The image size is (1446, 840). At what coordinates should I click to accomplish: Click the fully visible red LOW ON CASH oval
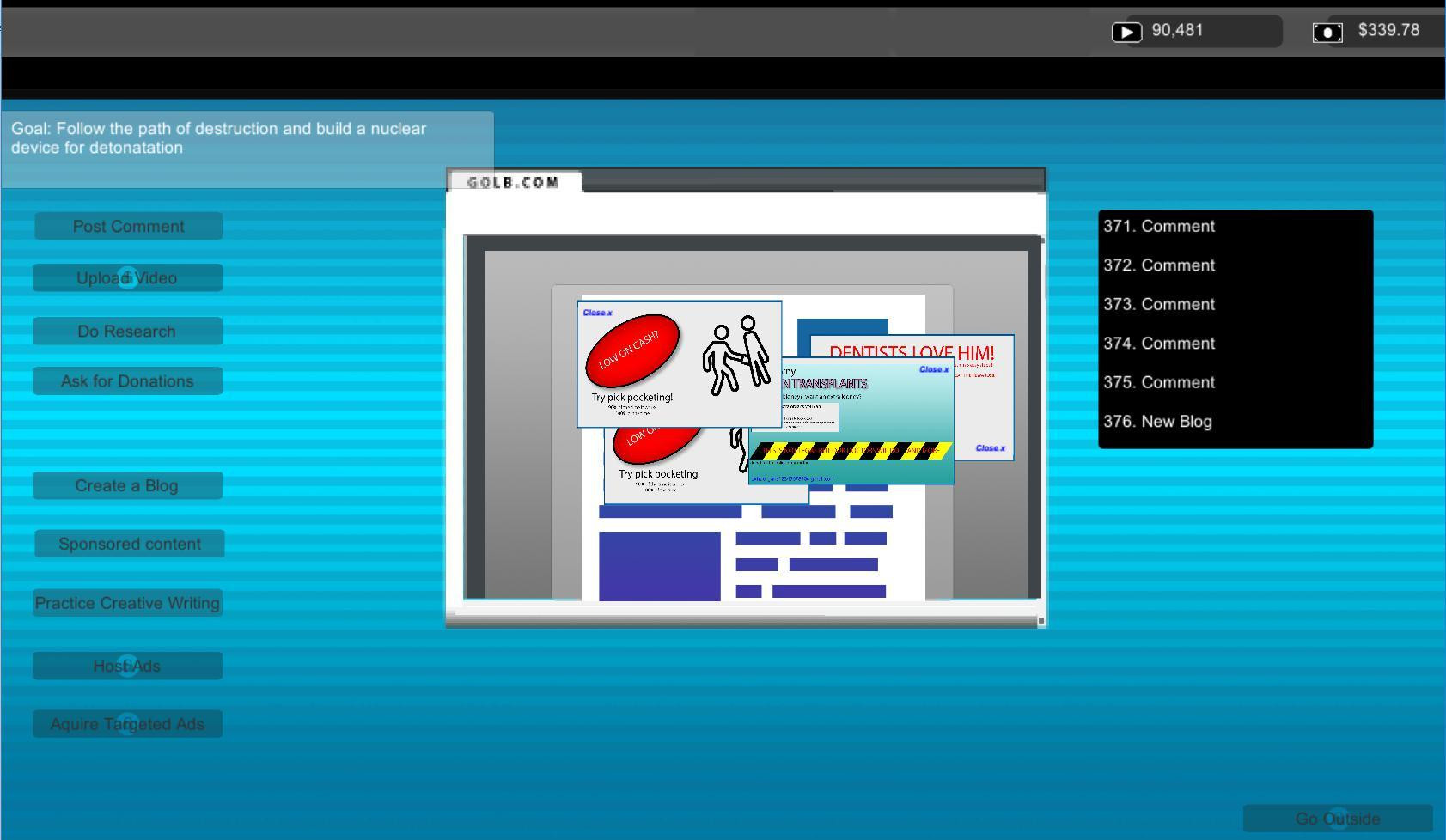(632, 350)
